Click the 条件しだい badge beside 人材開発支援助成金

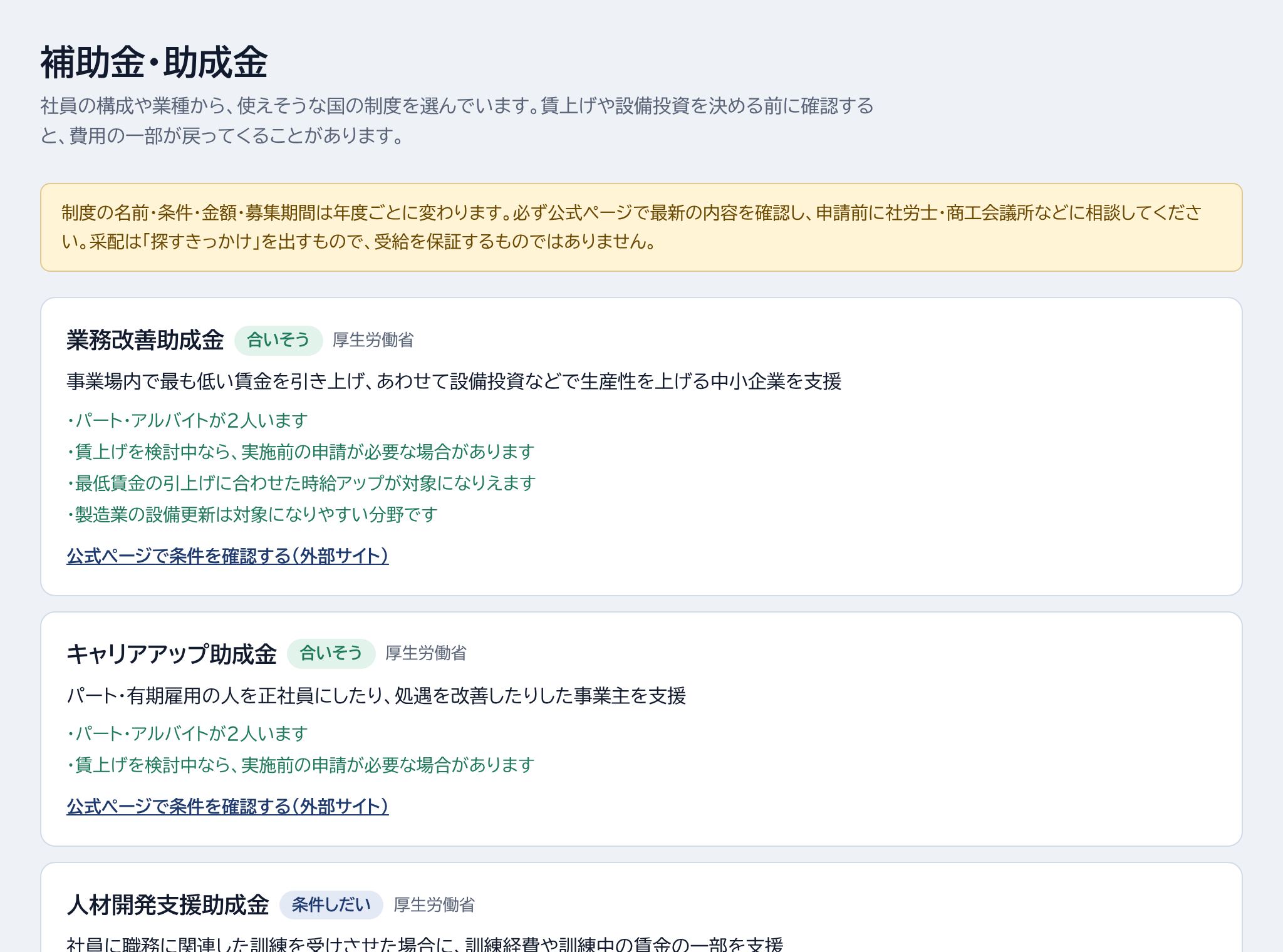(331, 904)
